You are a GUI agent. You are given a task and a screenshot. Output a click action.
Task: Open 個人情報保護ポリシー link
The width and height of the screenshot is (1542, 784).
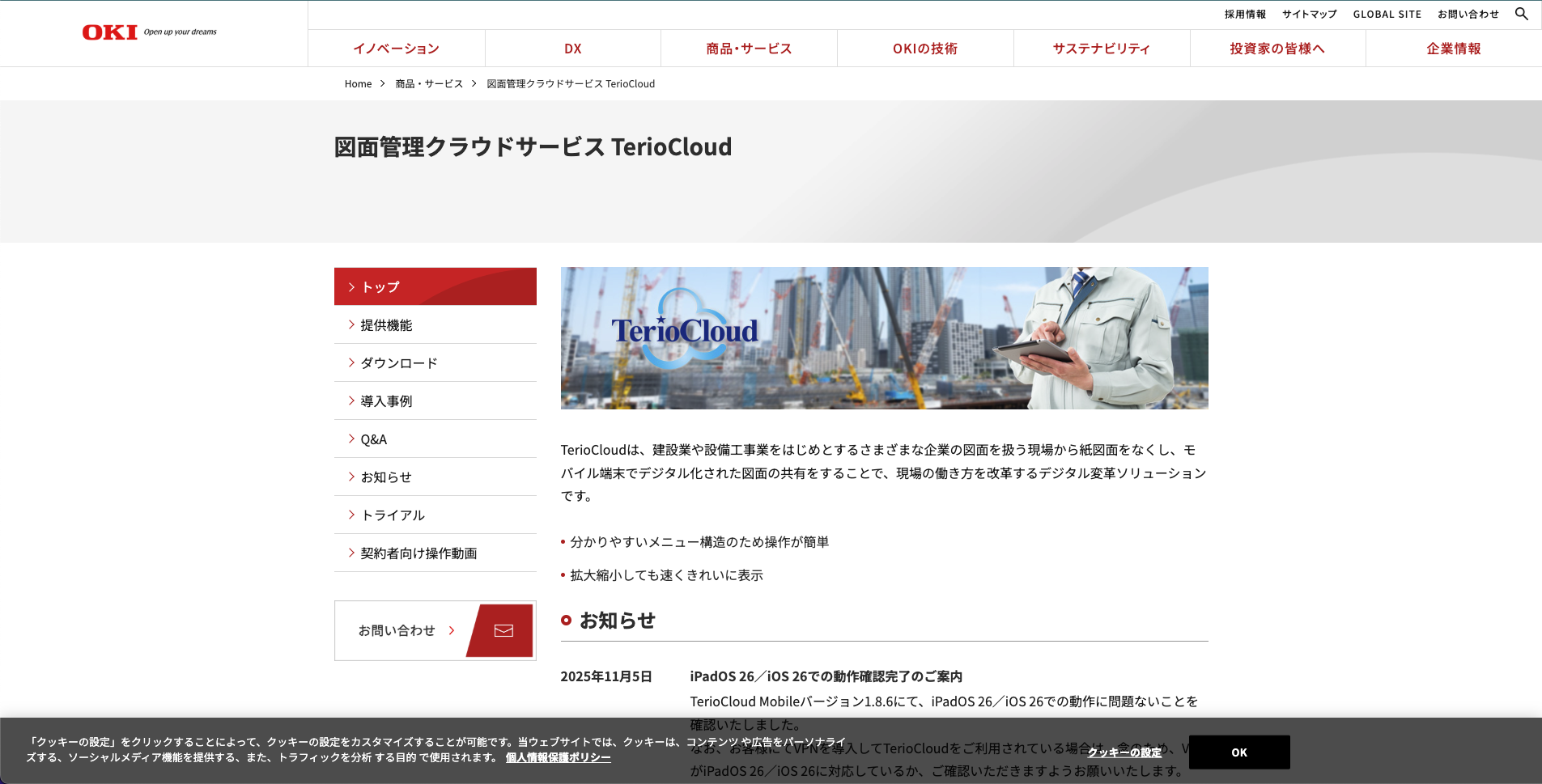[x=558, y=757]
